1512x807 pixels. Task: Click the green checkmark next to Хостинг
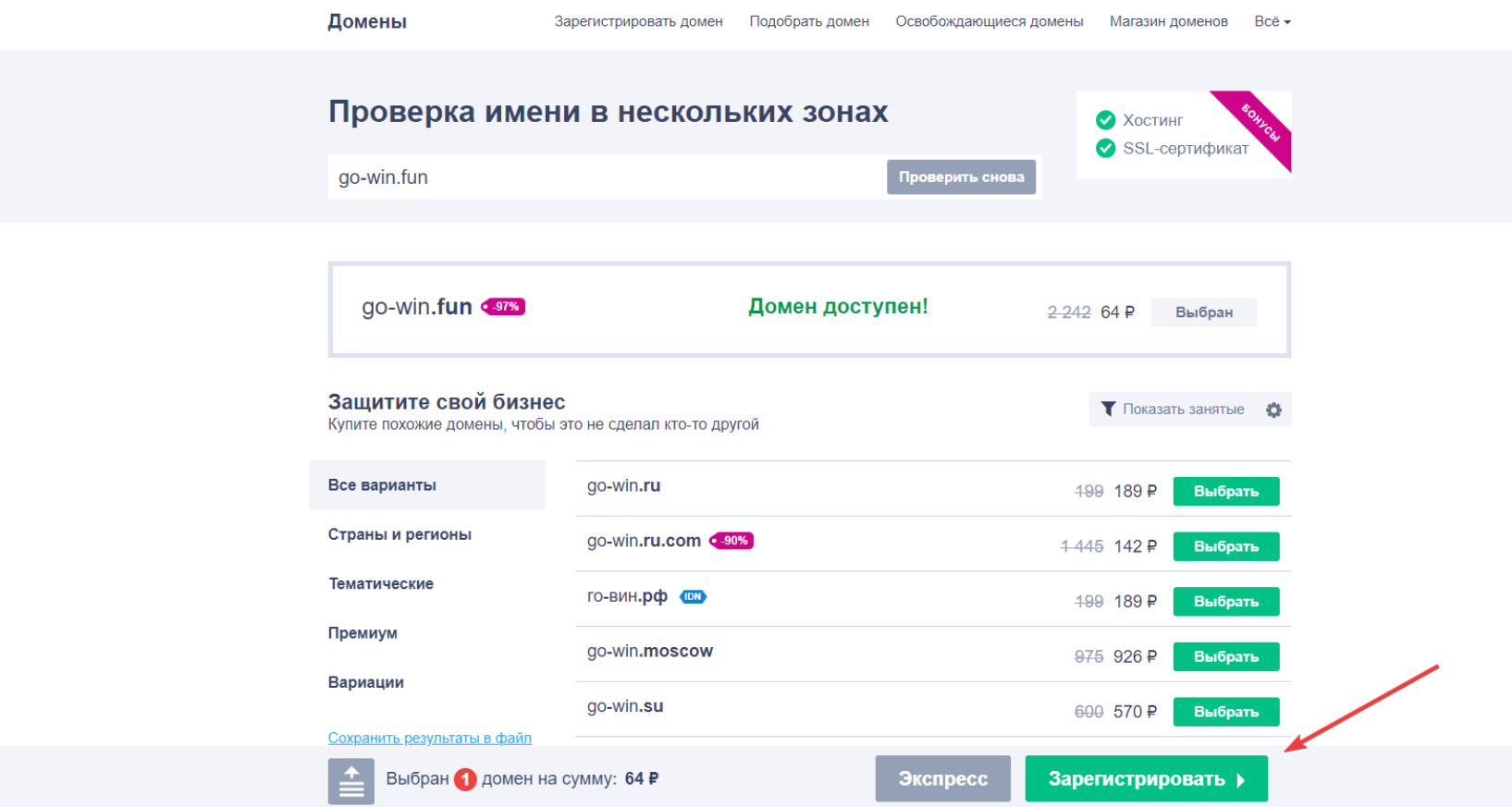1105,119
